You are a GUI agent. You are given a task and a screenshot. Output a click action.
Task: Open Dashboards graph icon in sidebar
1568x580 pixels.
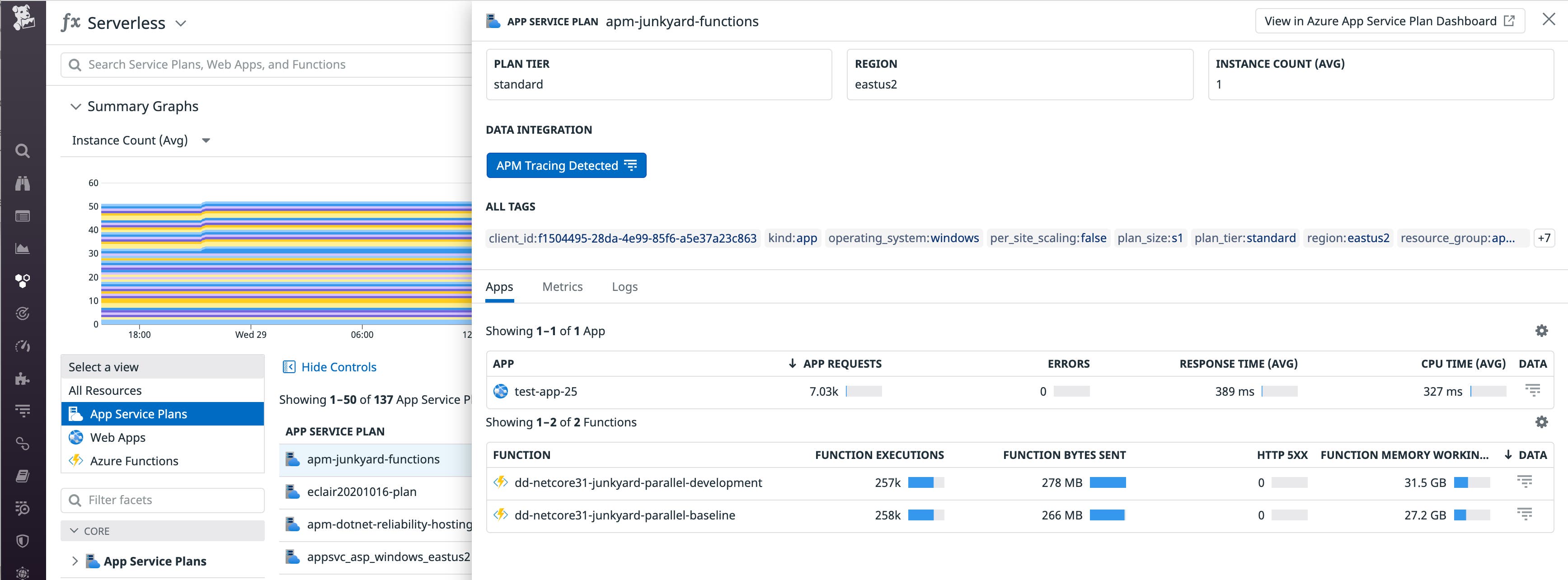point(23,248)
